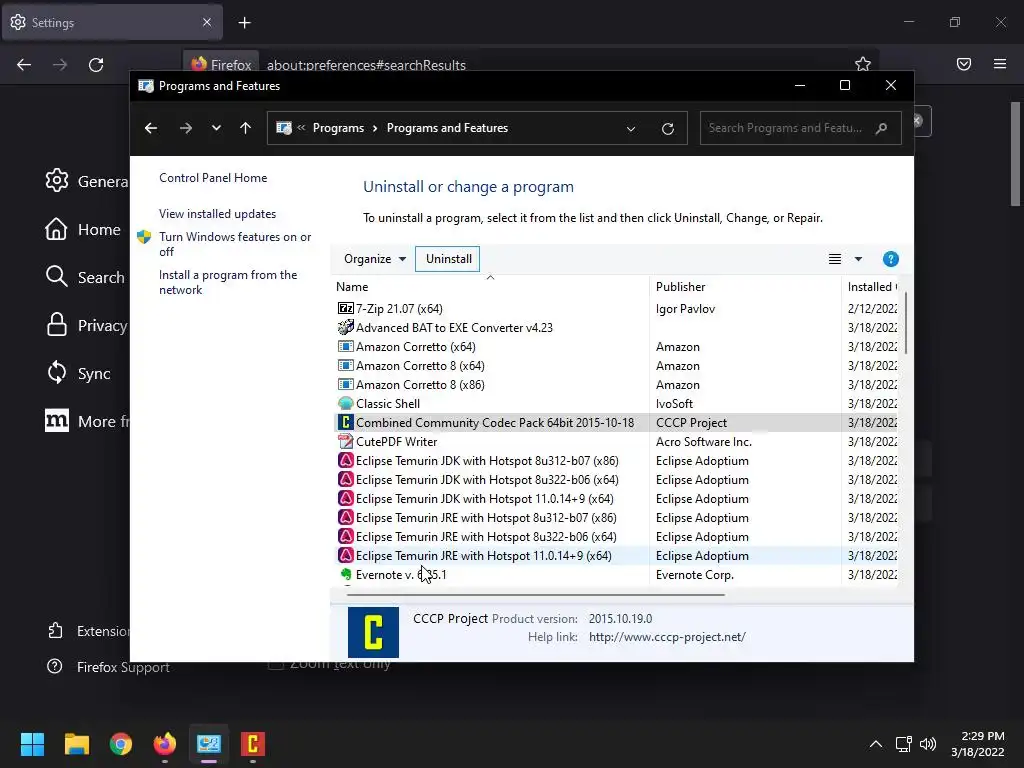Screen dimensions: 1024x768
Task: Open recent locations dropdown arrow
Action: point(216,128)
